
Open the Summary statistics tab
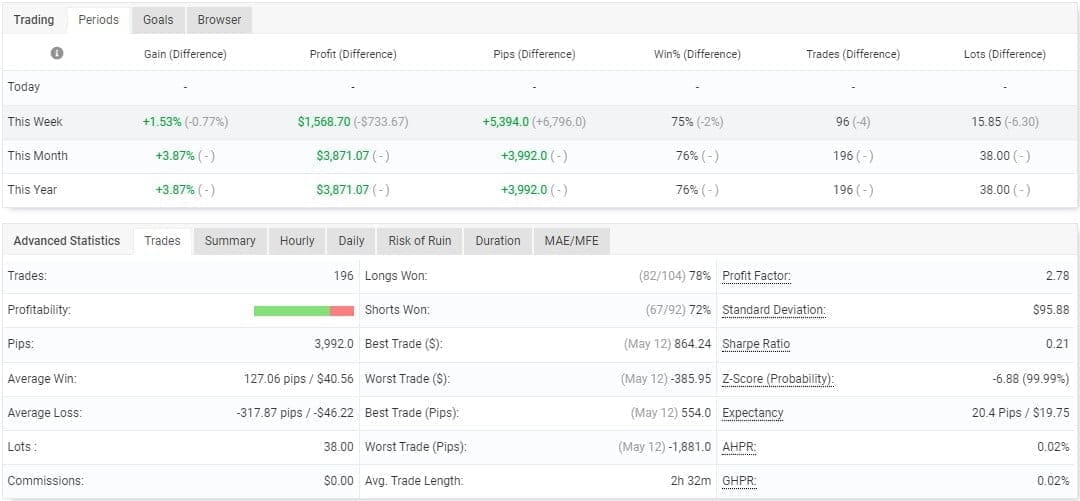230,241
